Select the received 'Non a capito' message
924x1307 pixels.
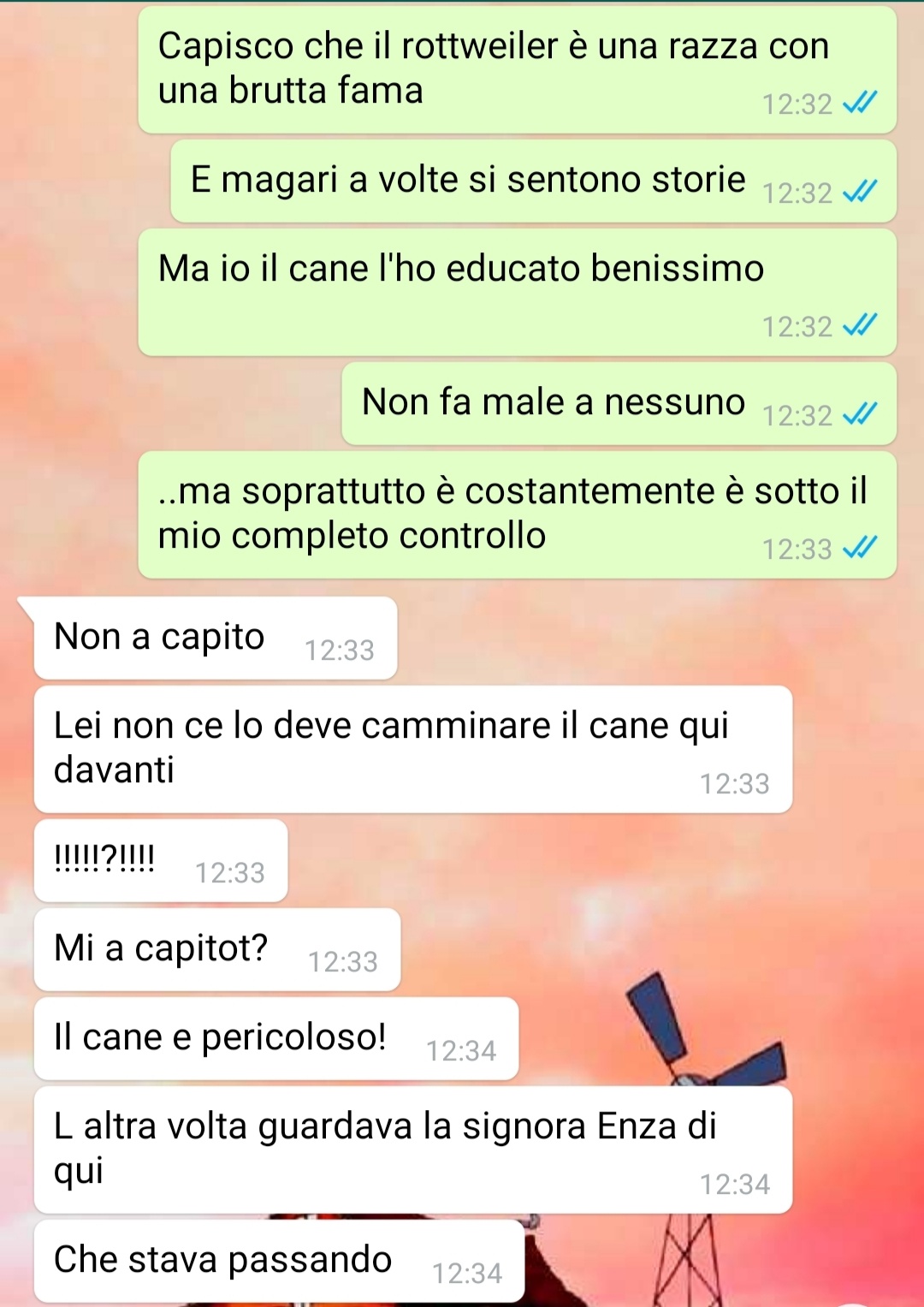(x=216, y=639)
